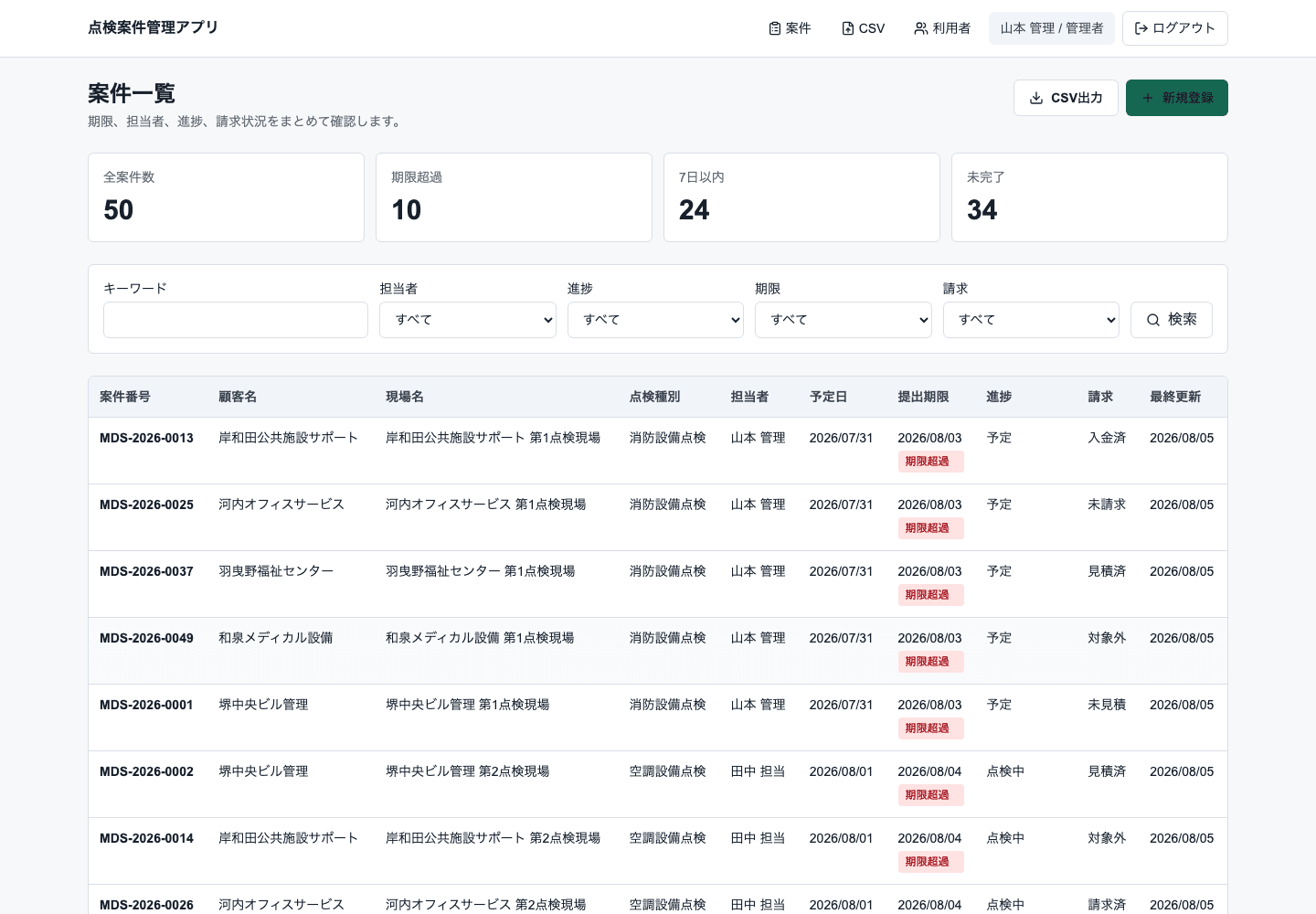The width and height of the screenshot is (1316, 914).
Task: Open the CSV navigation item
Action: pyautogui.click(x=863, y=28)
